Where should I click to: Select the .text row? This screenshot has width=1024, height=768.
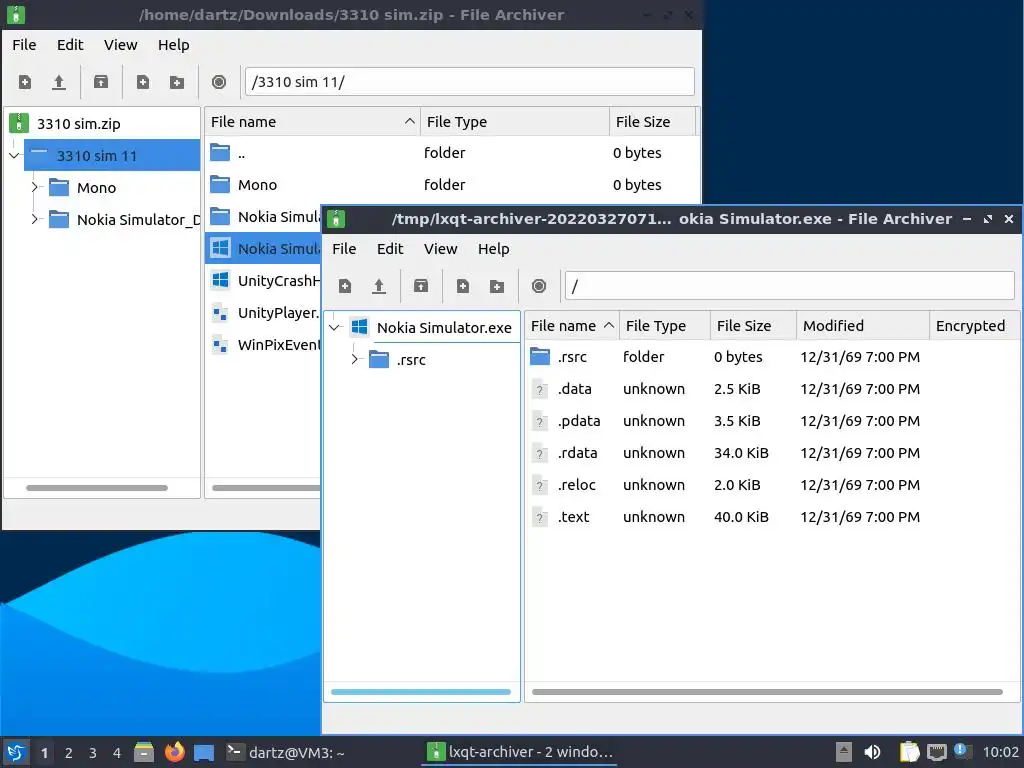[x=772, y=517]
